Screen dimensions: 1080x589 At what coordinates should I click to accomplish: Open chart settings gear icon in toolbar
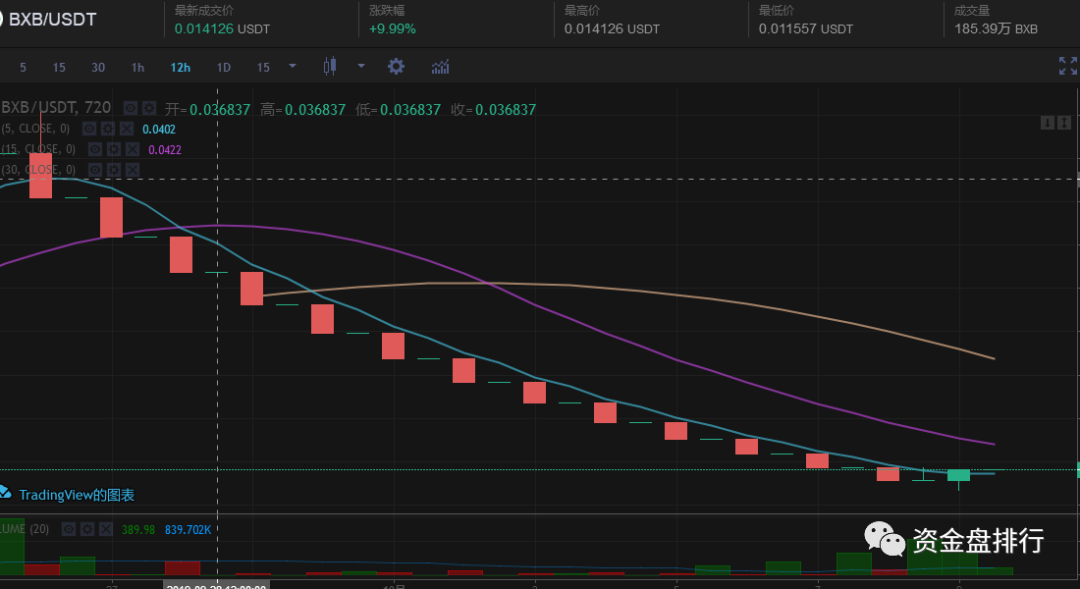[x=396, y=67]
